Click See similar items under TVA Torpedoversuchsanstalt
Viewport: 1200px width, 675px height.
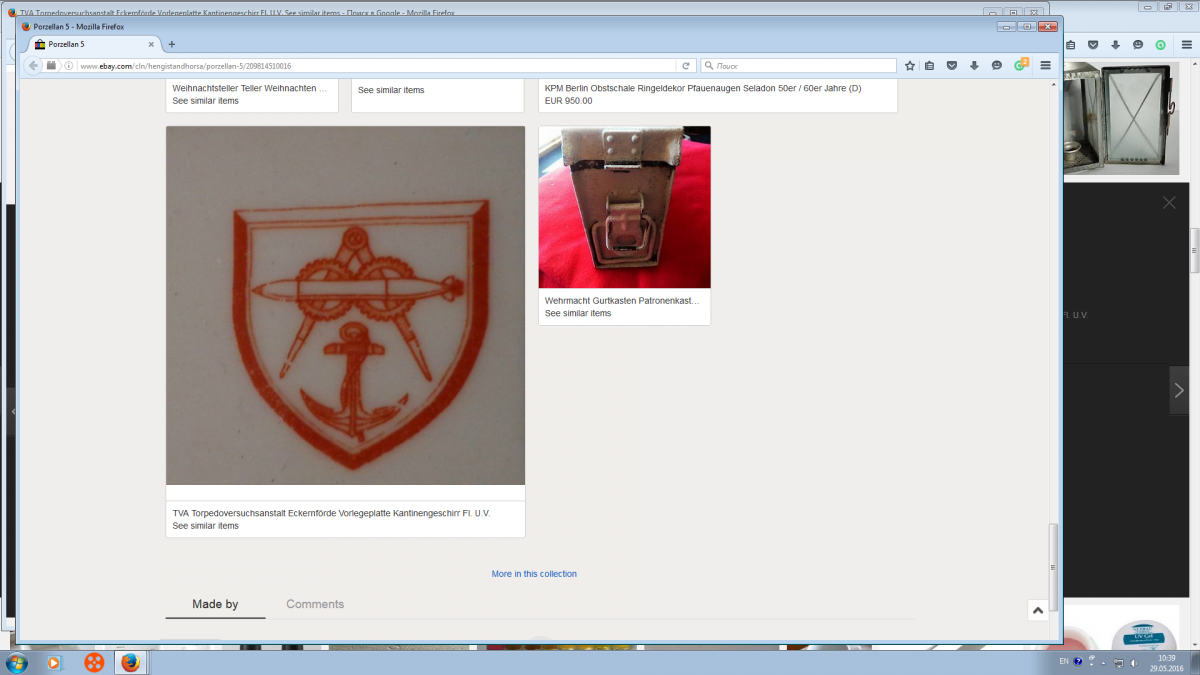coord(205,526)
